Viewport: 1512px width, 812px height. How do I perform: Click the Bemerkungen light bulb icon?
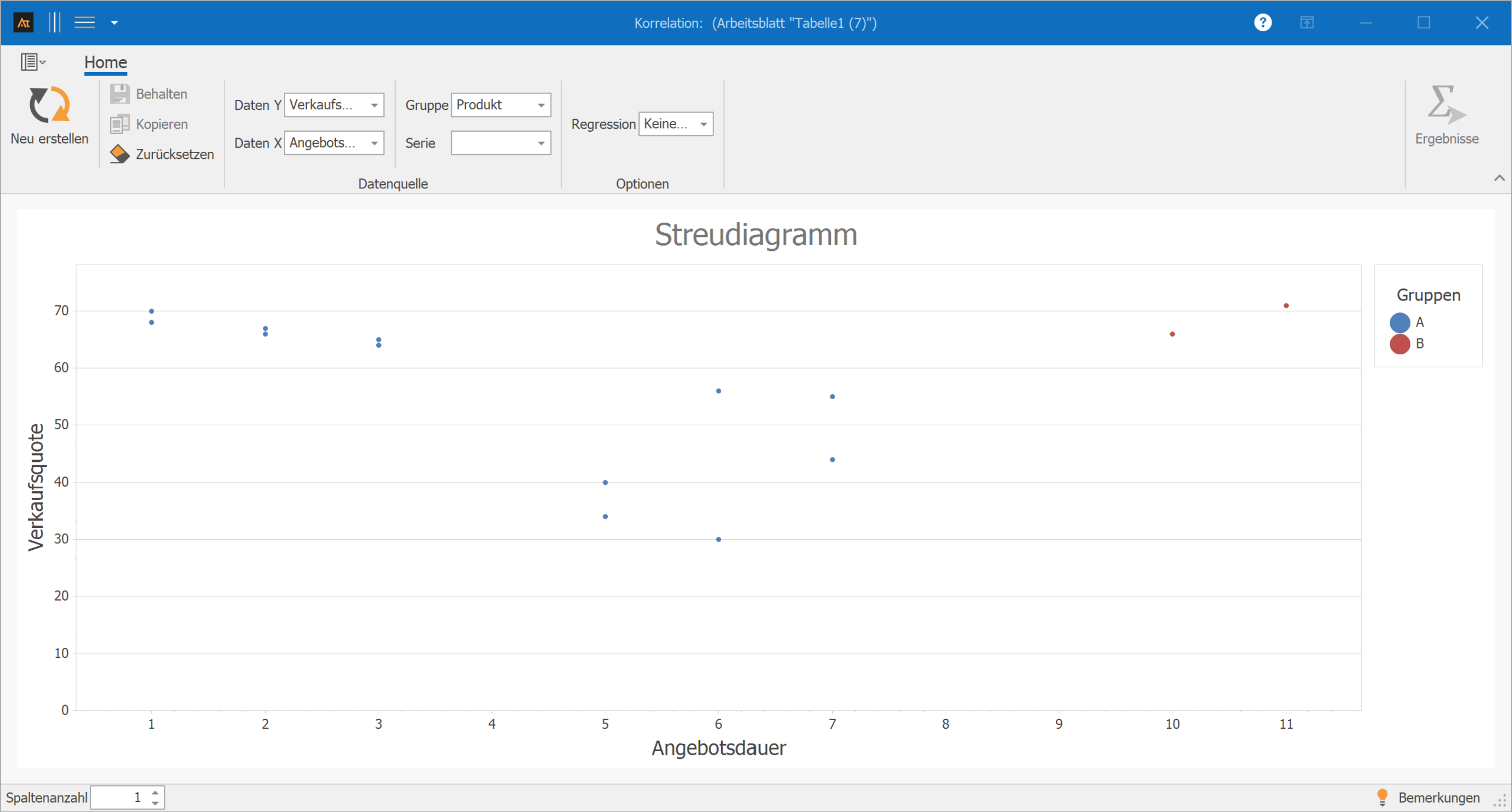[1382, 797]
